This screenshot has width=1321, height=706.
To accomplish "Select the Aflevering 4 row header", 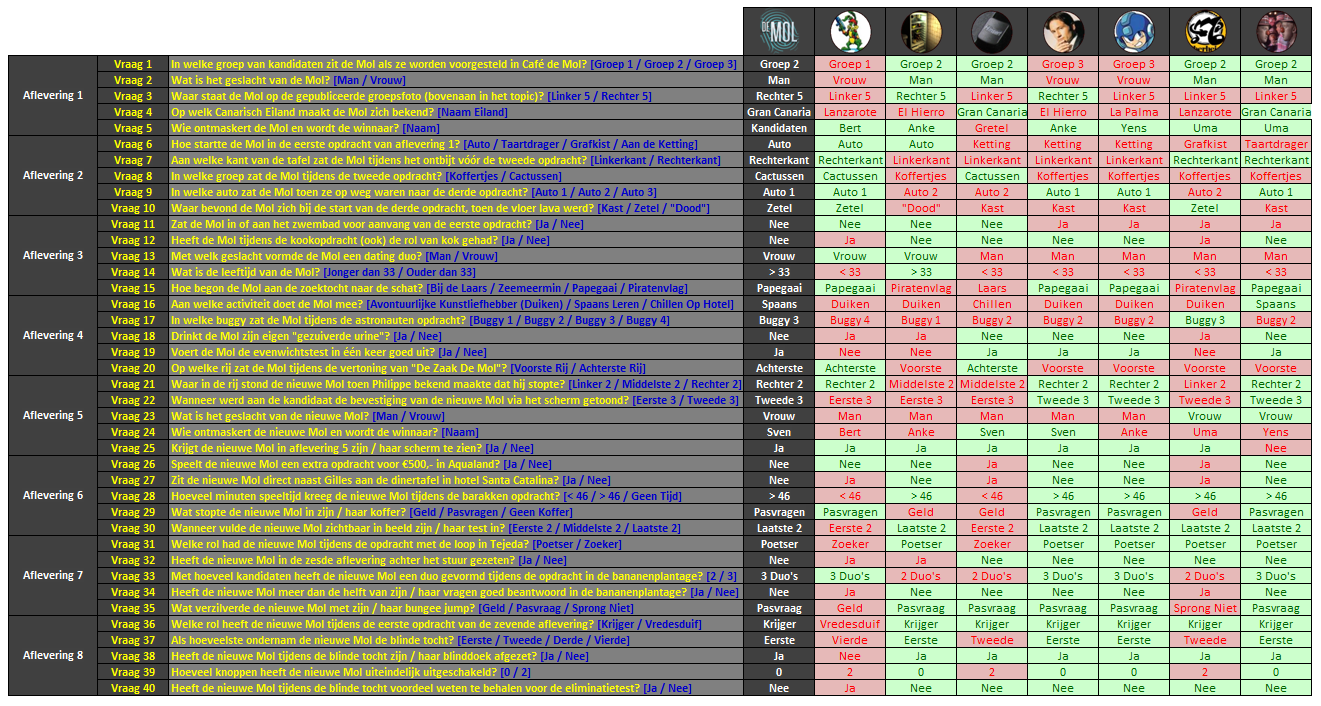I will (x=54, y=336).
